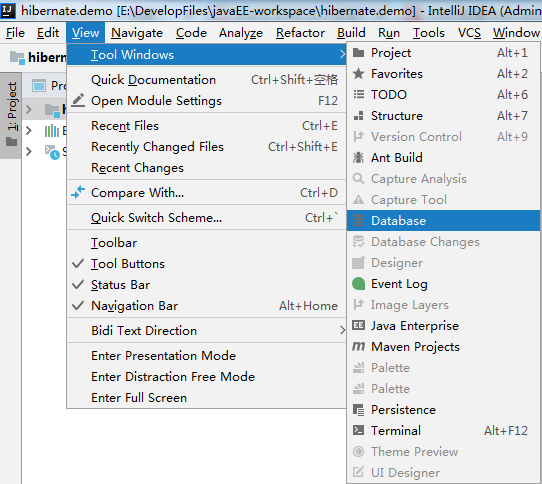Choose Enter Distraction Free Mode
This screenshot has height=484, width=542.
coord(206,376)
